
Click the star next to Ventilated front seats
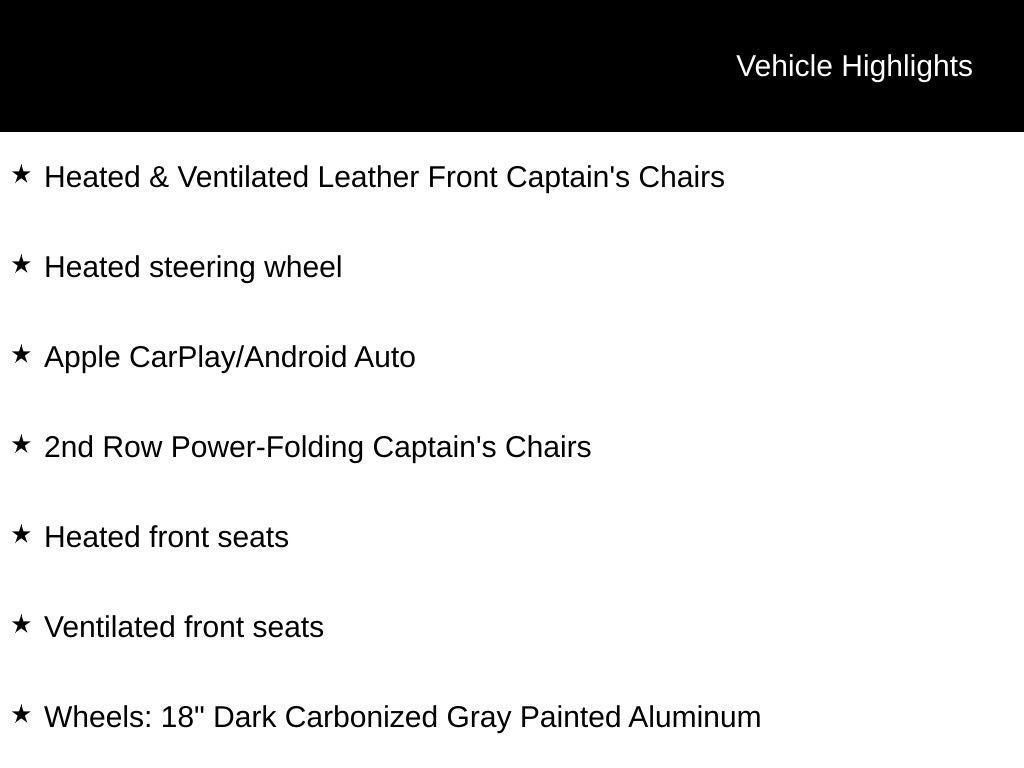tap(21, 625)
